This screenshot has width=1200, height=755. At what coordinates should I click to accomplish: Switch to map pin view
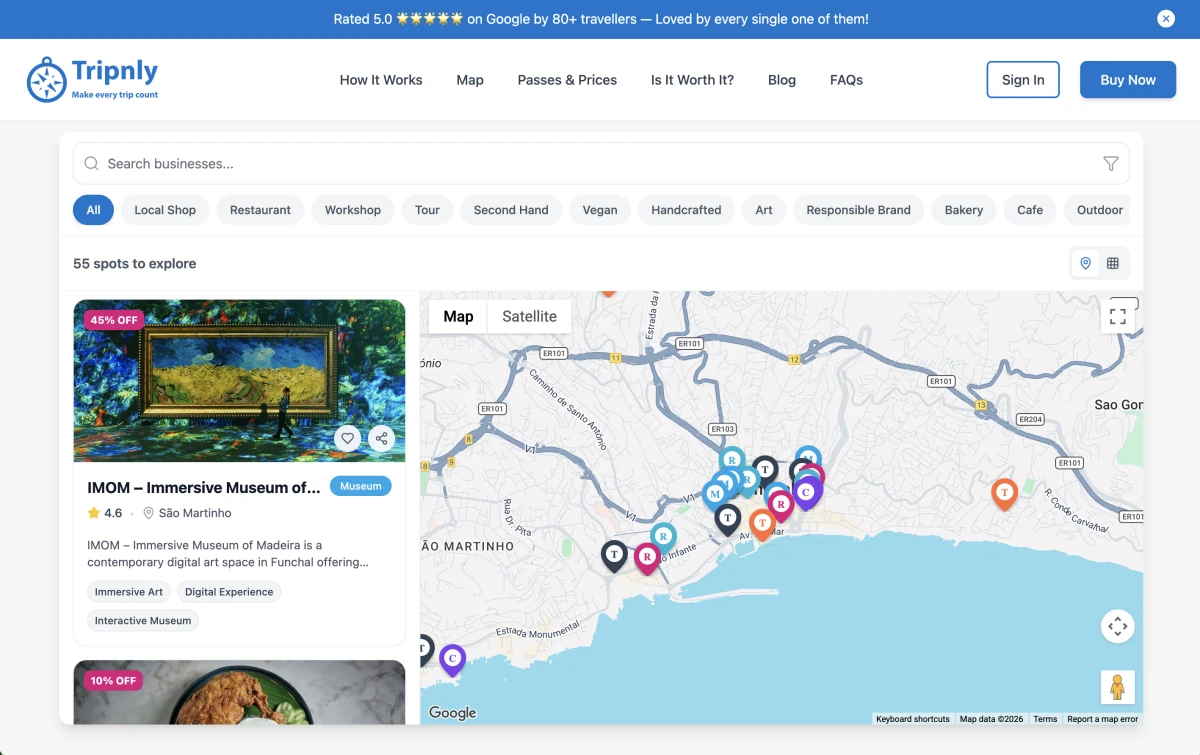1086,263
